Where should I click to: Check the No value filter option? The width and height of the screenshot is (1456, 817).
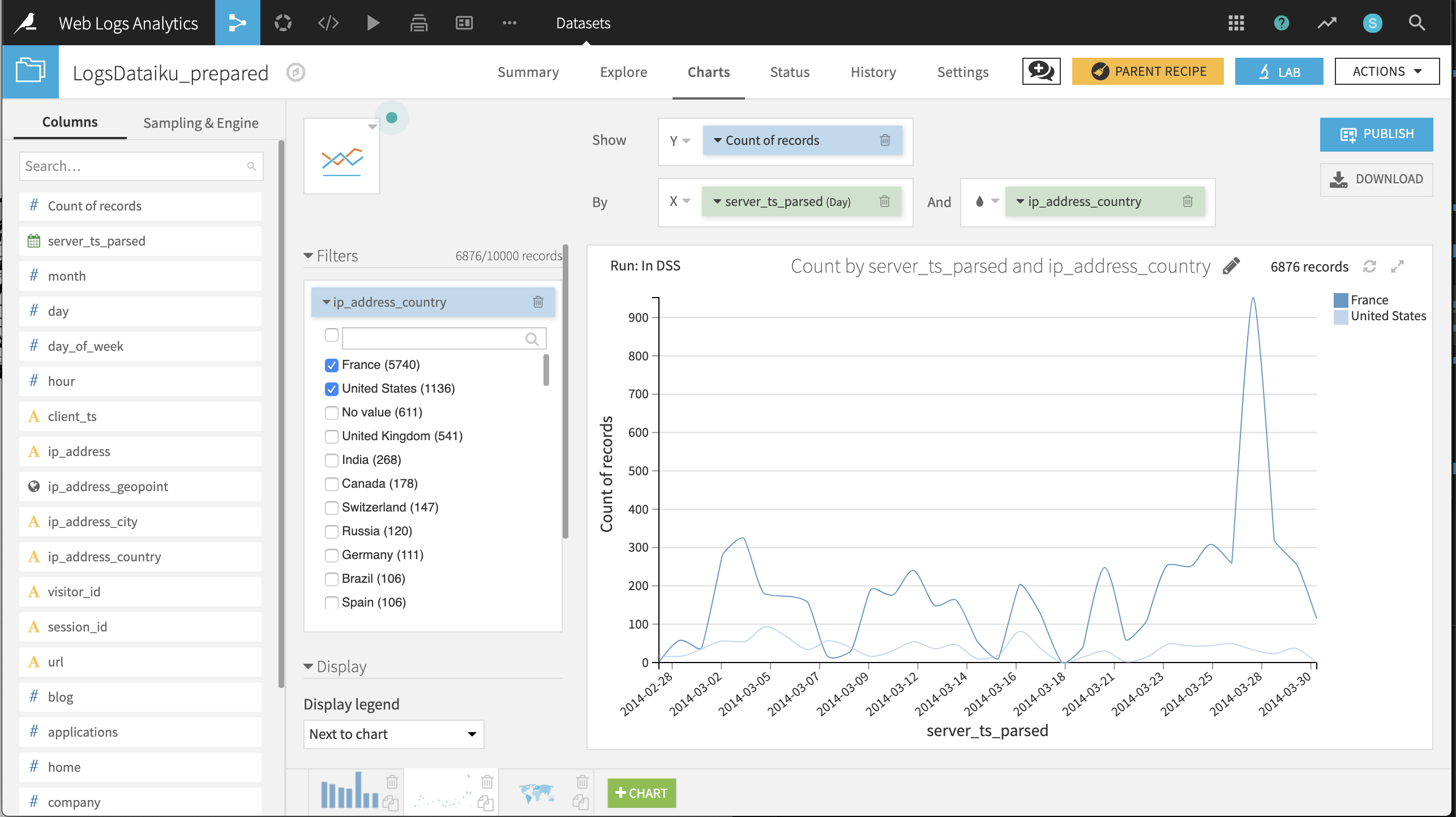pyautogui.click(x=332, y=412)
